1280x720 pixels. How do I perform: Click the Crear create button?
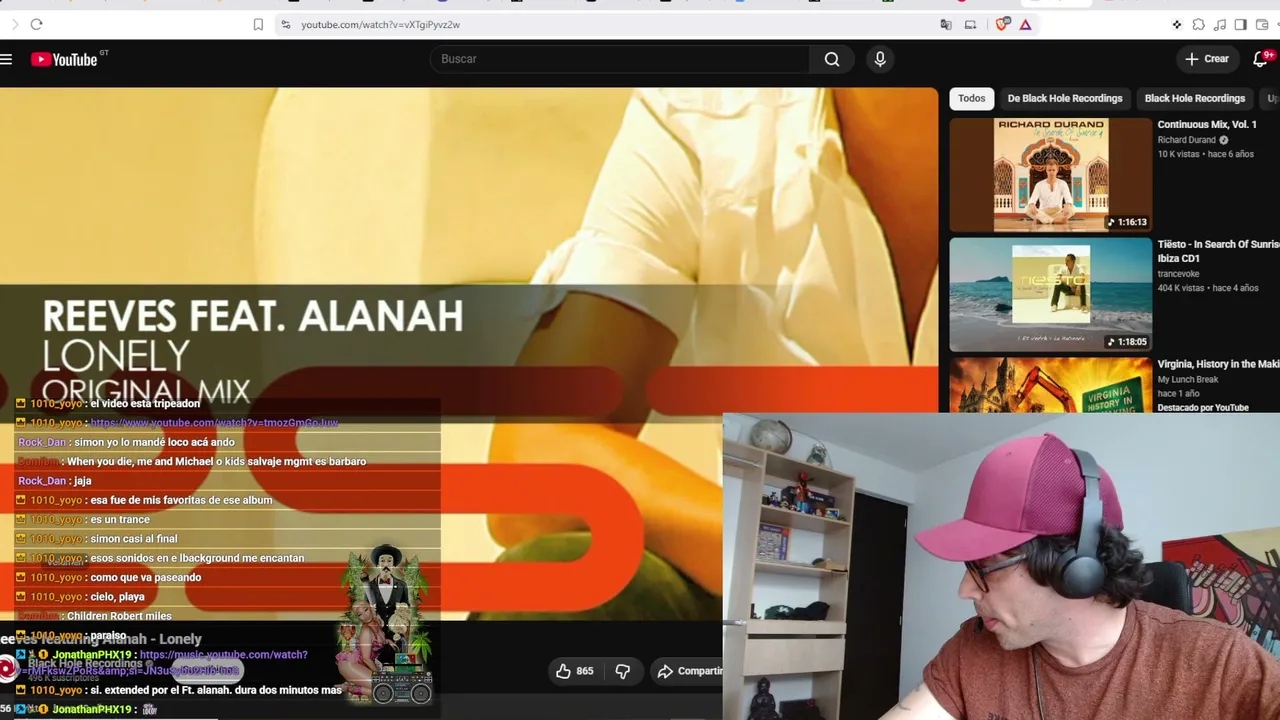(1207, 59)
